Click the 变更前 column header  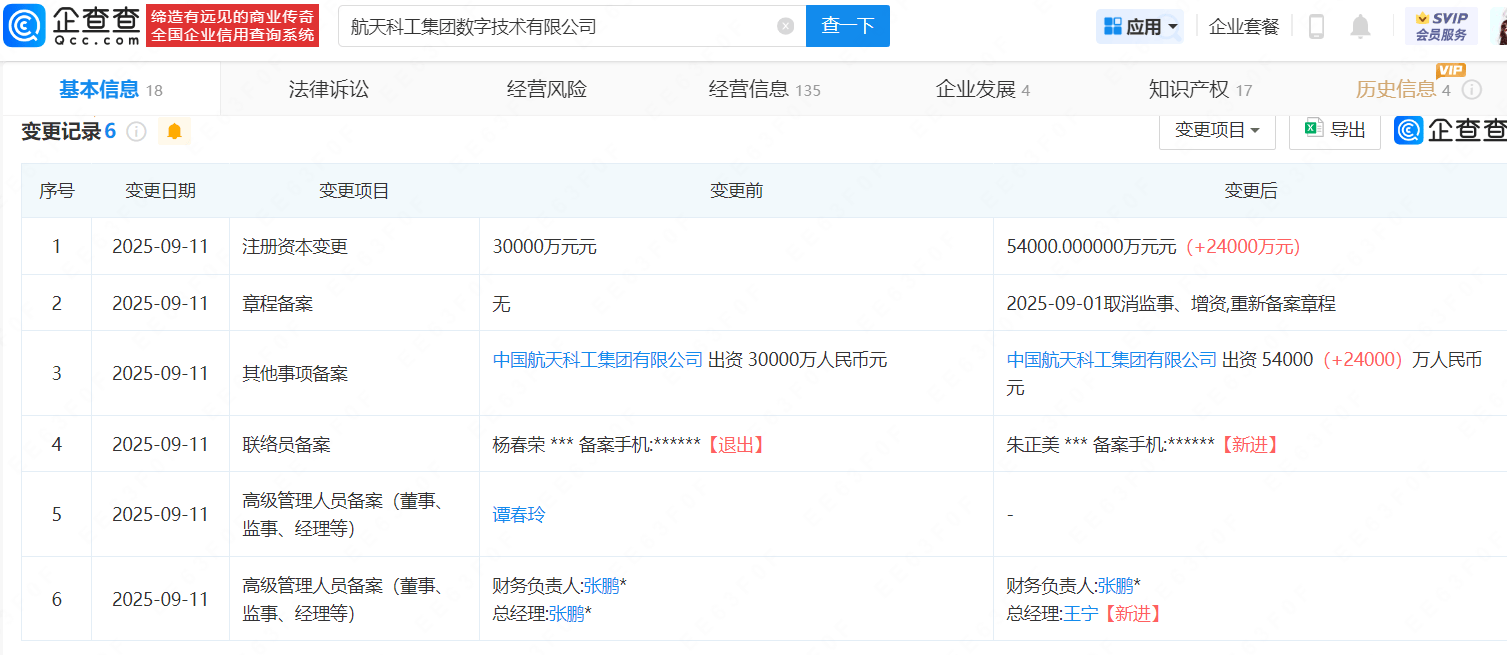pyautogui.click(x=736, y=191)
